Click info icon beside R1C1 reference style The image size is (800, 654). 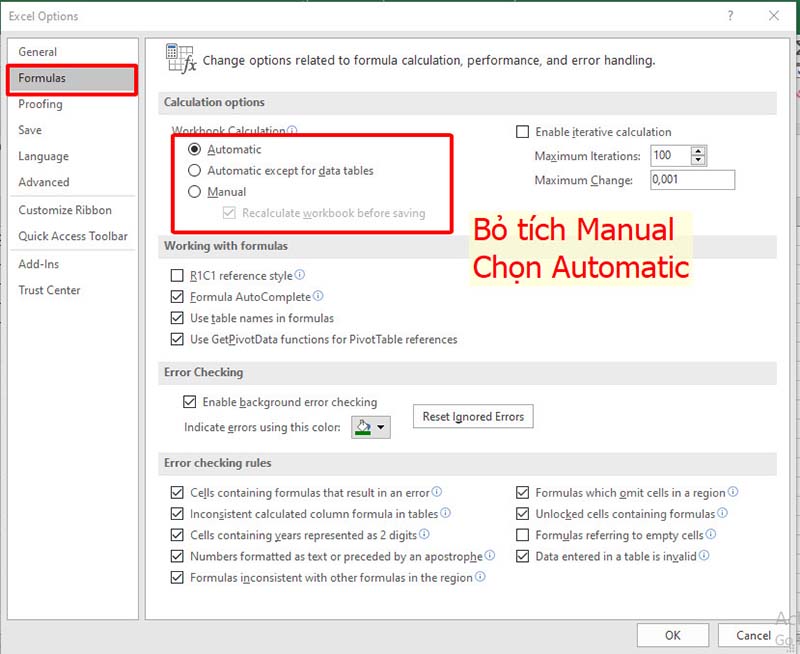299,275
